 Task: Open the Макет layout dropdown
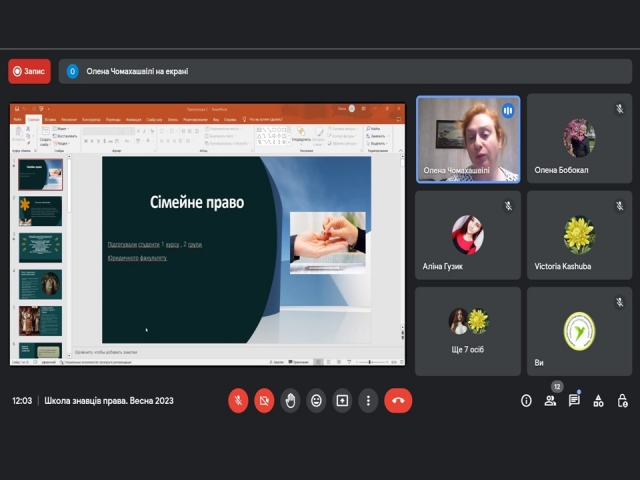coord(61,129)
